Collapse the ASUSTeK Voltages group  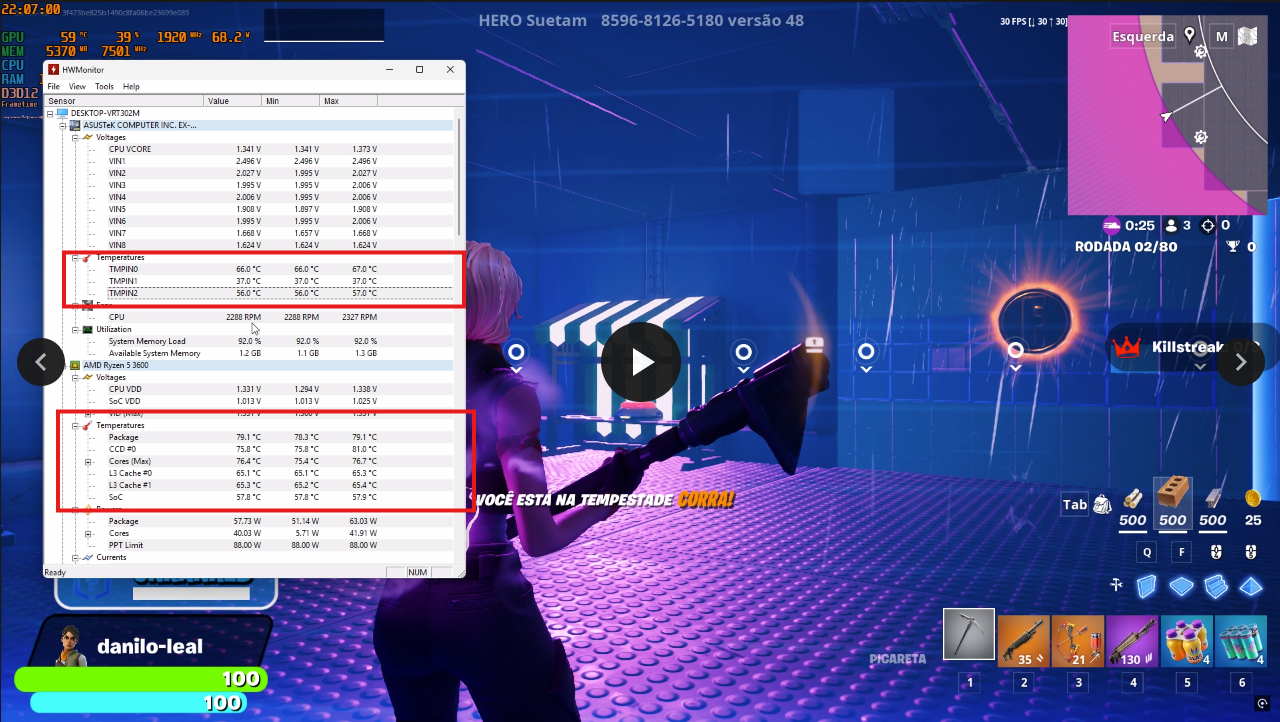[75, 137]
